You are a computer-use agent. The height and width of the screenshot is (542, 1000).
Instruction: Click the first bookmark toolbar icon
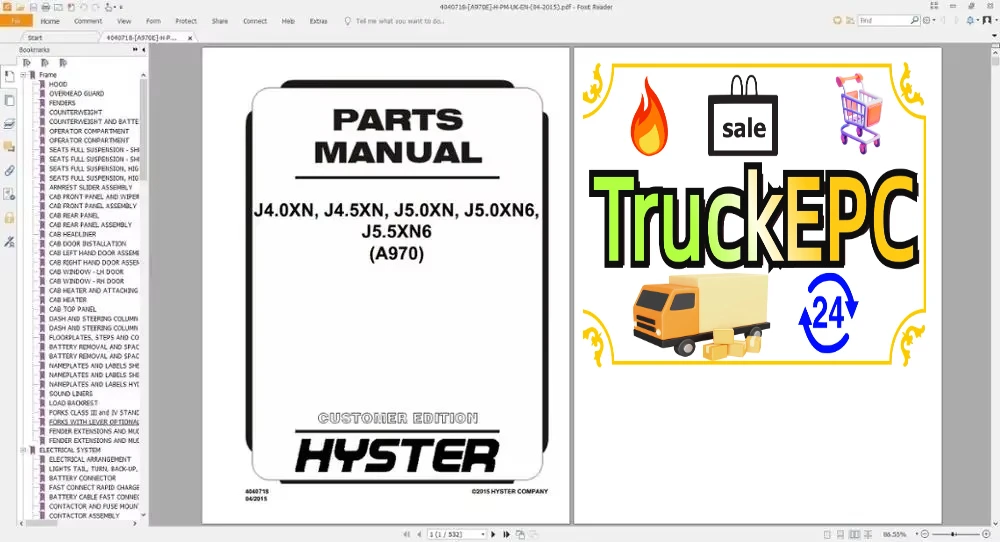click(x=26, y=62)
